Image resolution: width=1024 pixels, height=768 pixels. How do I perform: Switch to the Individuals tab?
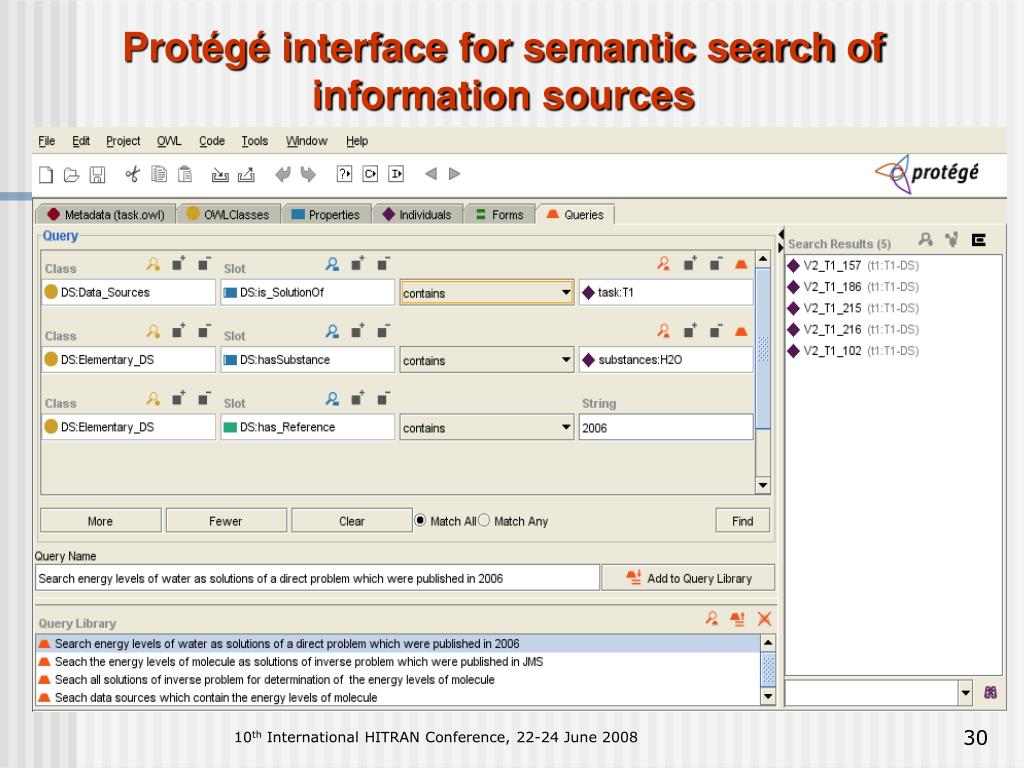coord(417,214)
